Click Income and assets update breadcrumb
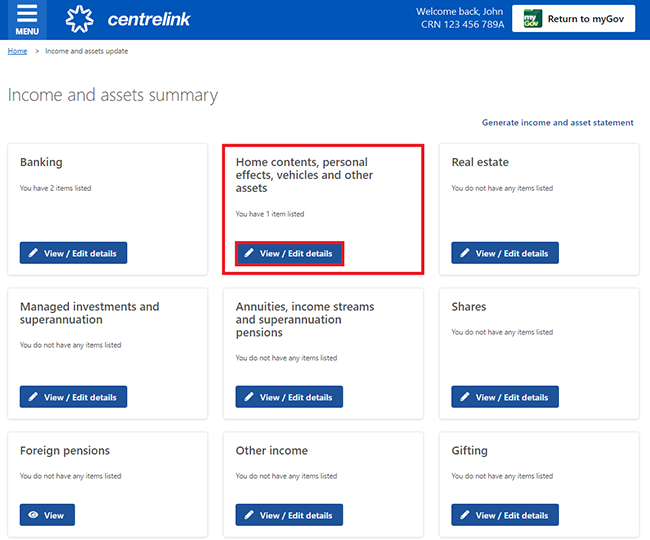 (x=87, y=51)
